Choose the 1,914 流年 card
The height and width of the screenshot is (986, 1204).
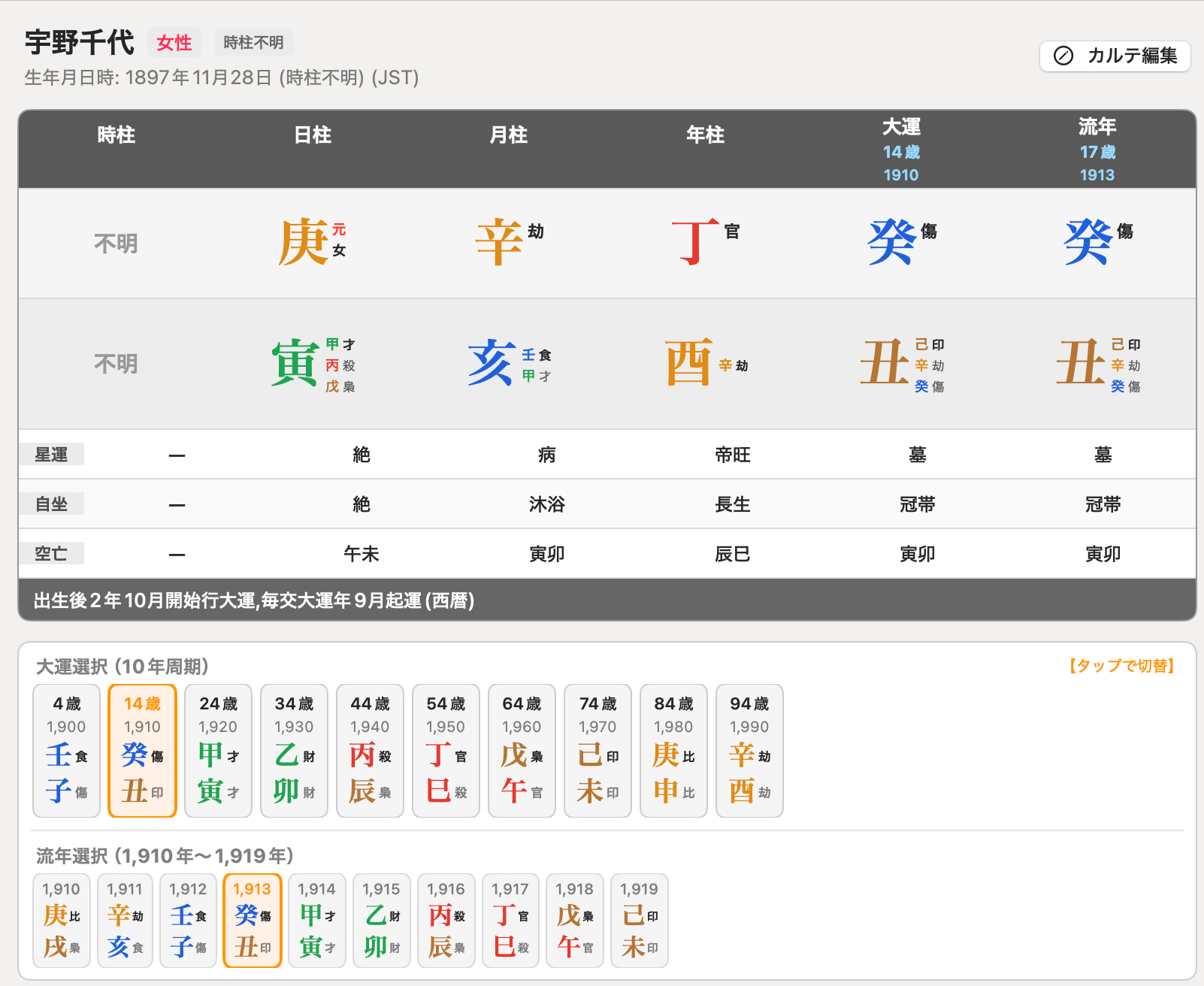point(317,920)
